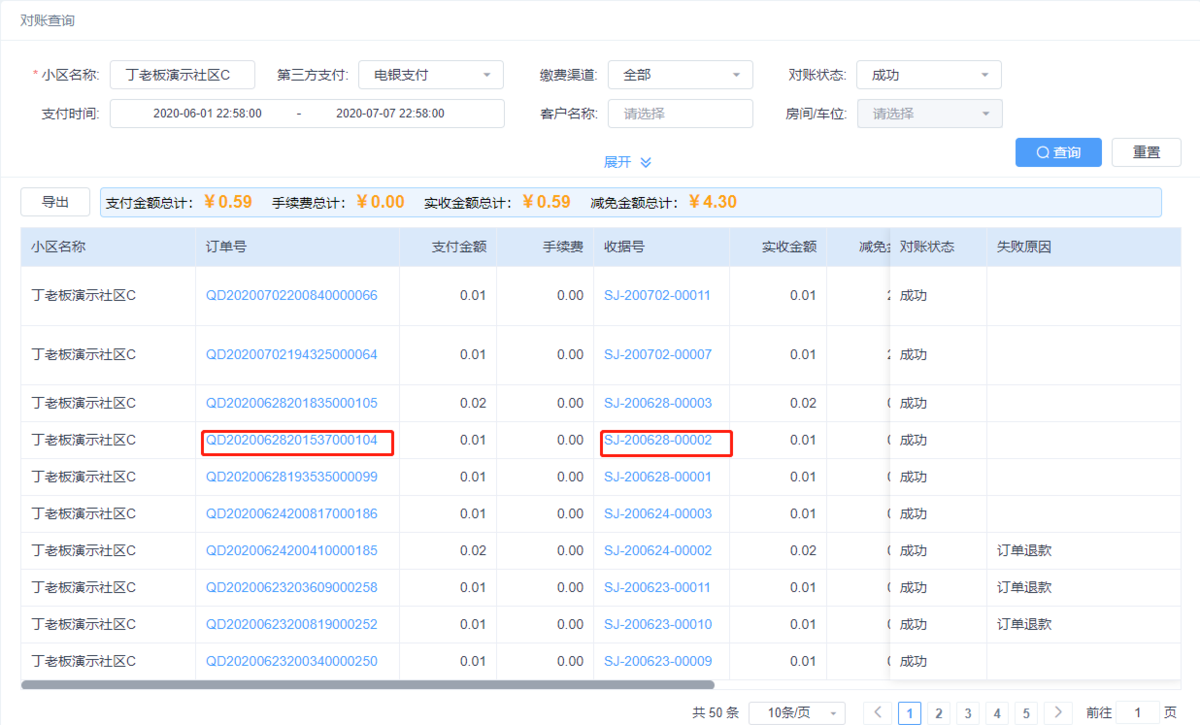Expand filters via 展开 link
This screenshot has width=1200, height=725.
pos(627,162)
